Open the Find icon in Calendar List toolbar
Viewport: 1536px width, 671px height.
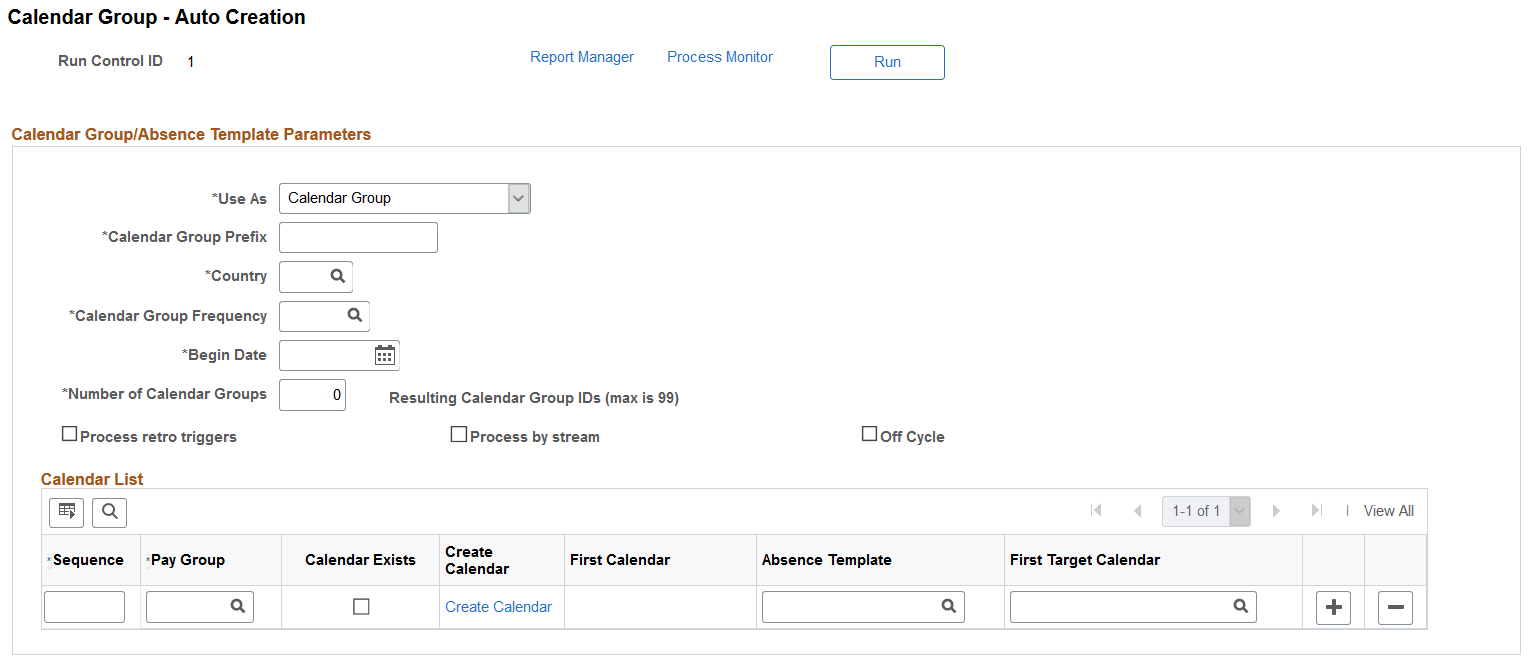click(109, 511)
